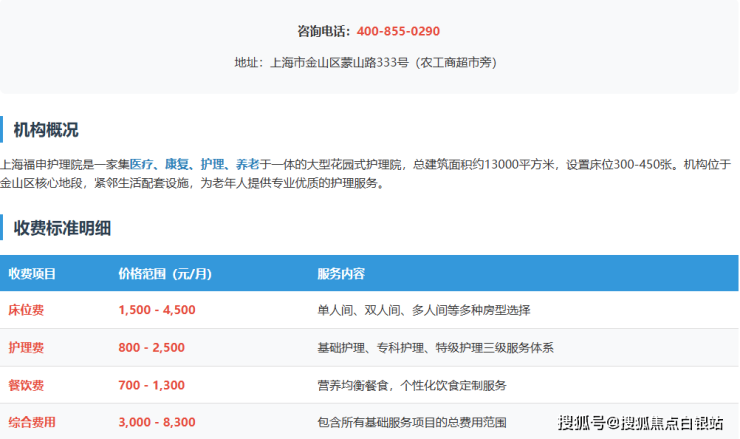Click the 咨询电话 label
Viewport: 740px width, 439px height.
(323, 31)
